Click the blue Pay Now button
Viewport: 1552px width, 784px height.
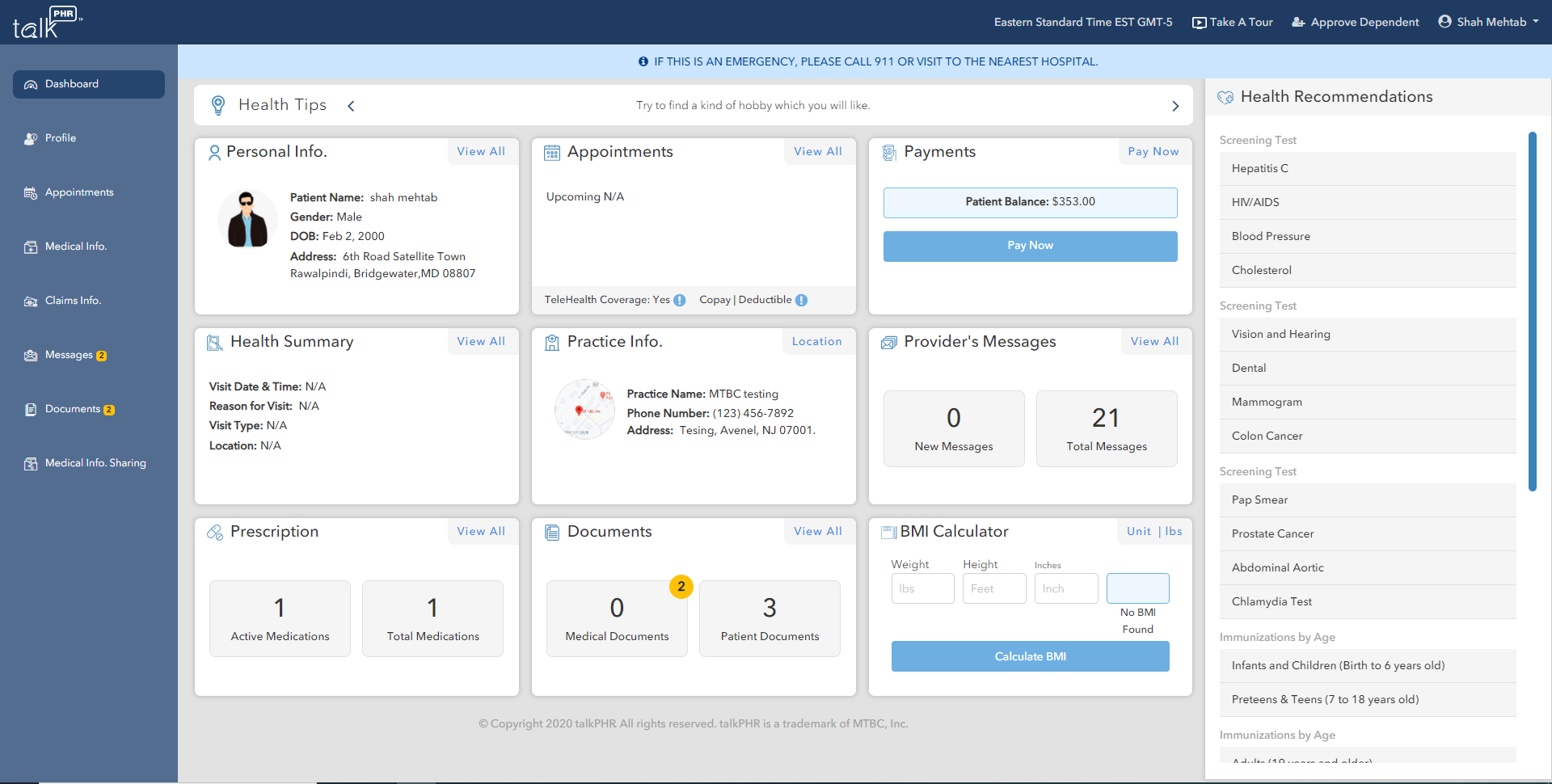(1030, 246)
